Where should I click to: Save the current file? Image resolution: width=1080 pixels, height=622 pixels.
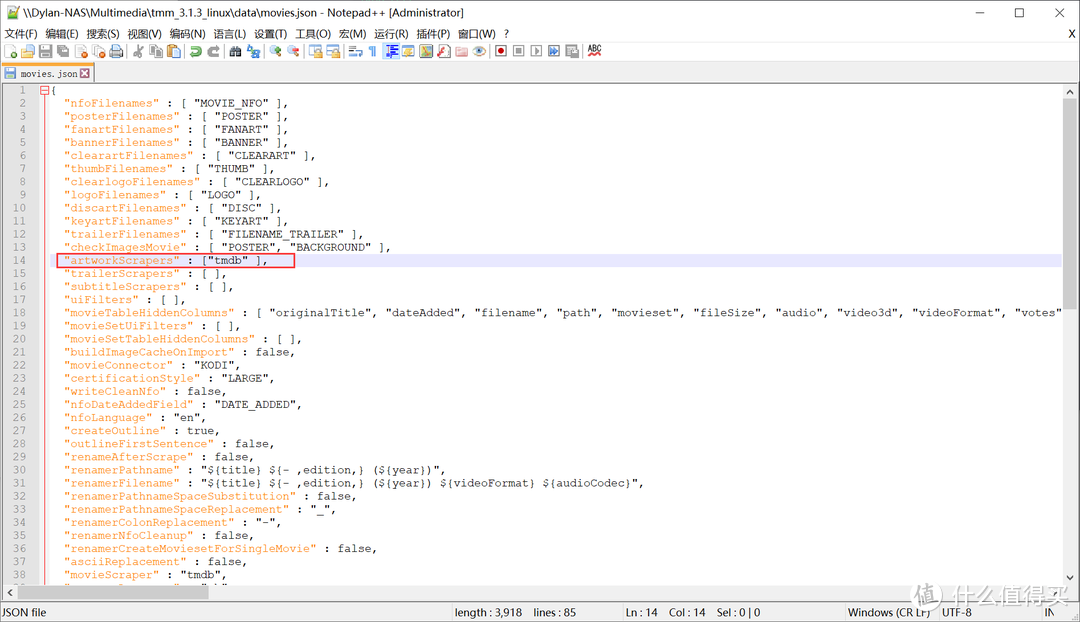45,51
